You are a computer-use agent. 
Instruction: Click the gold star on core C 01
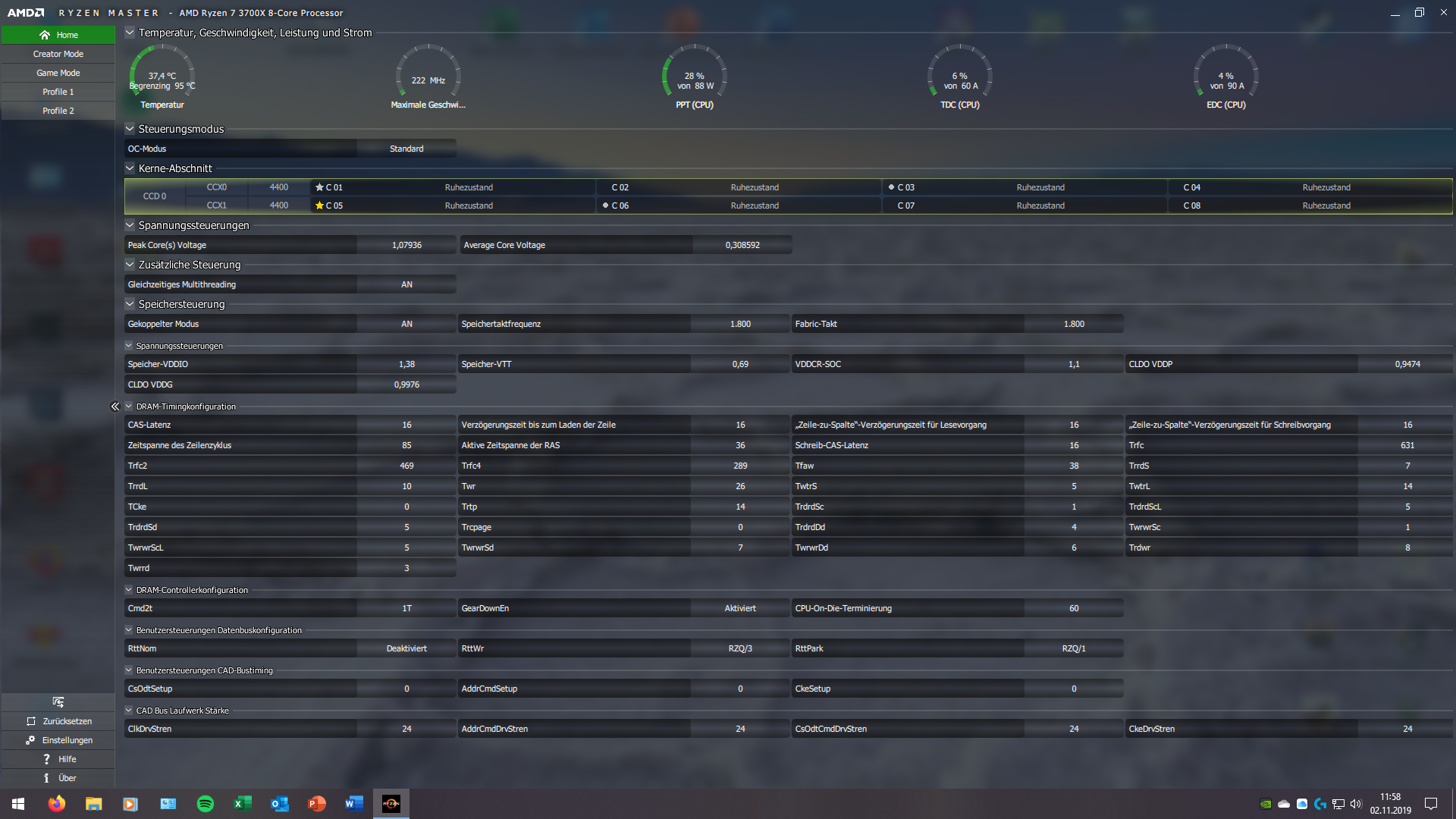pyautogui.click(x=319, y=187)
